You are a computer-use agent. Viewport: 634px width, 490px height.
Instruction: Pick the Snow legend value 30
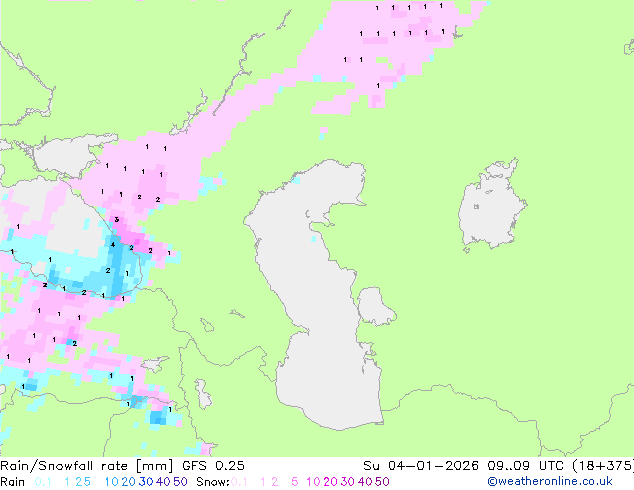[348, 482]
